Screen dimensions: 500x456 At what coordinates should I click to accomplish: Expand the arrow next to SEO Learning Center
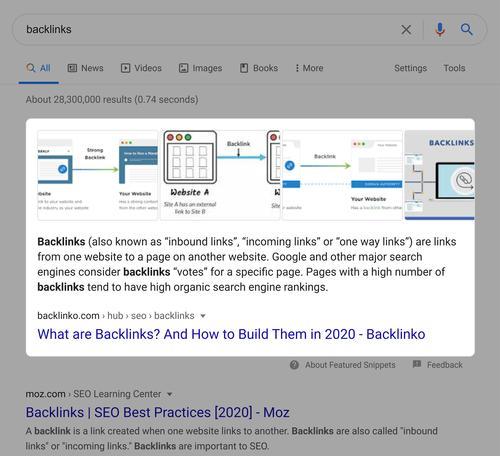tap(169, 394)
